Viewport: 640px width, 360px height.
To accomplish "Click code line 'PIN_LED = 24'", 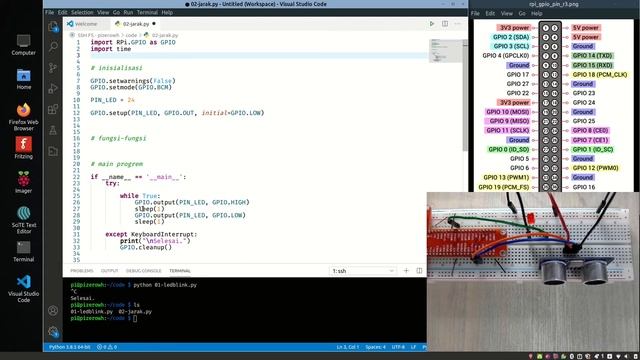I will point(112,100).
